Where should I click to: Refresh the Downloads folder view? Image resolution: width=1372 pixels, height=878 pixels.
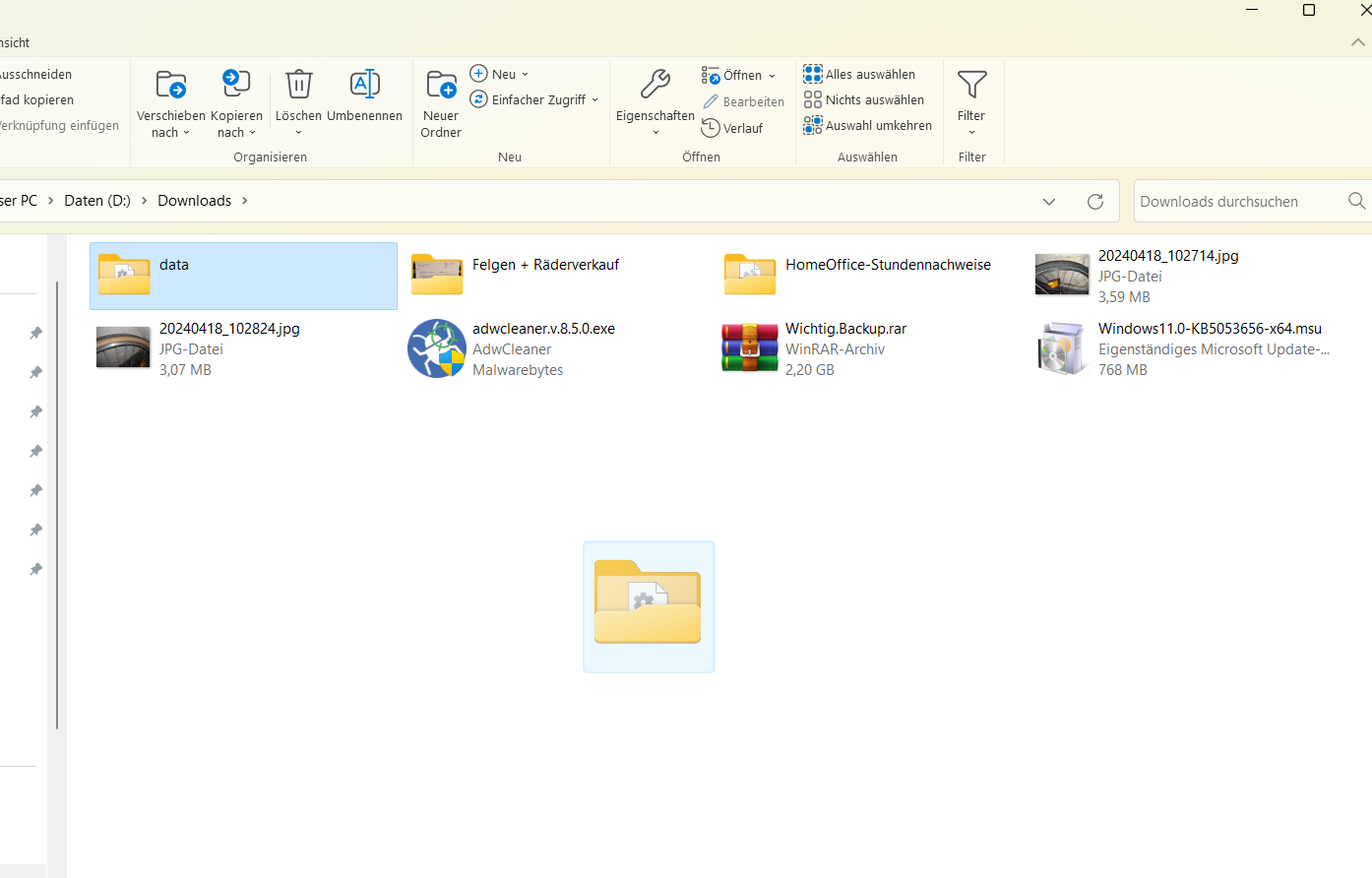click(x=1095, y=201)
